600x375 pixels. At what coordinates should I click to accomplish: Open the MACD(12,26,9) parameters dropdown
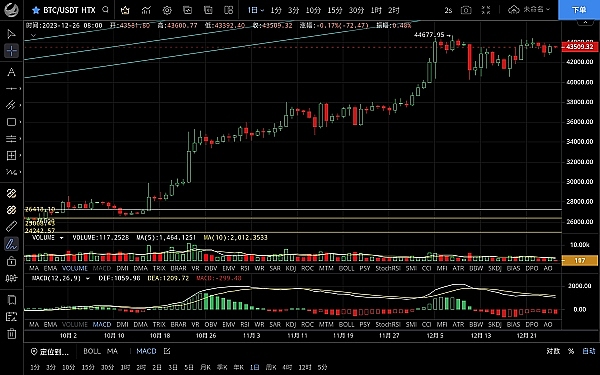point(88,278)
